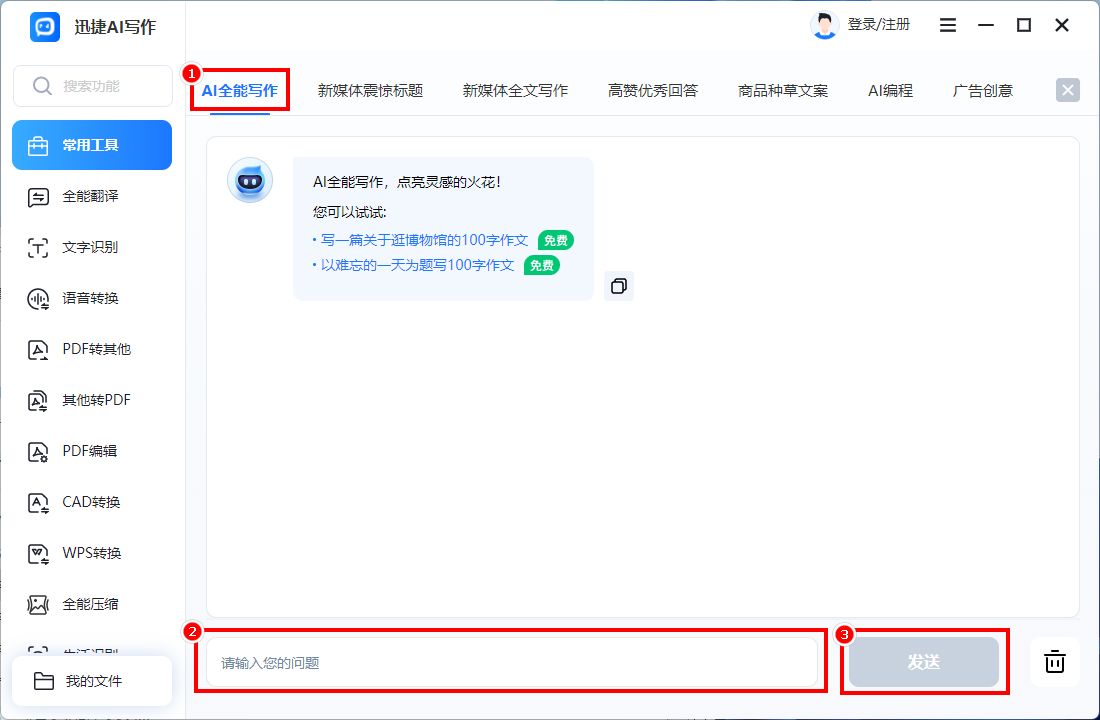Screen dimensions: 1100x720
Task: Minimize the application window
Action: pos(986,25)
